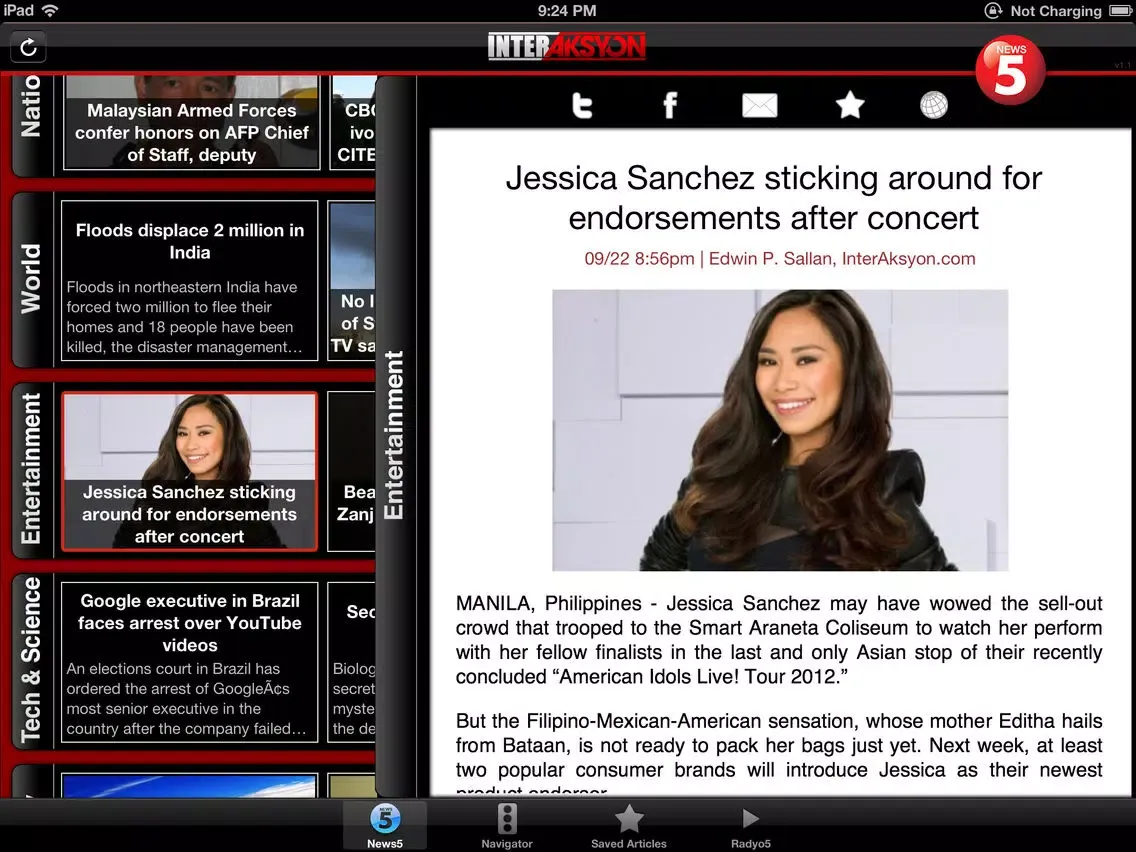Tap the rotation lock icon in status bar
This screenshot has width=1136, height=852.
[x=993, y=11]
